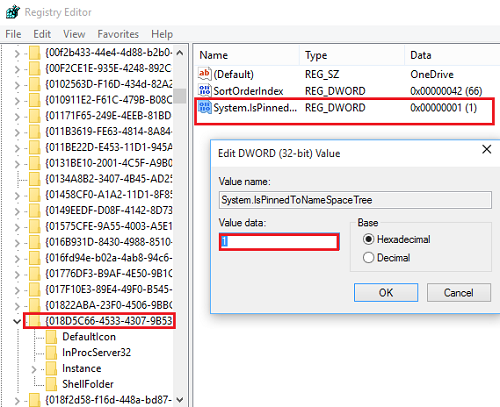Click the tree pane scrollbar thumb
Image resolution: width=500 pixels, height=407 pixels.
coord(180,96)
